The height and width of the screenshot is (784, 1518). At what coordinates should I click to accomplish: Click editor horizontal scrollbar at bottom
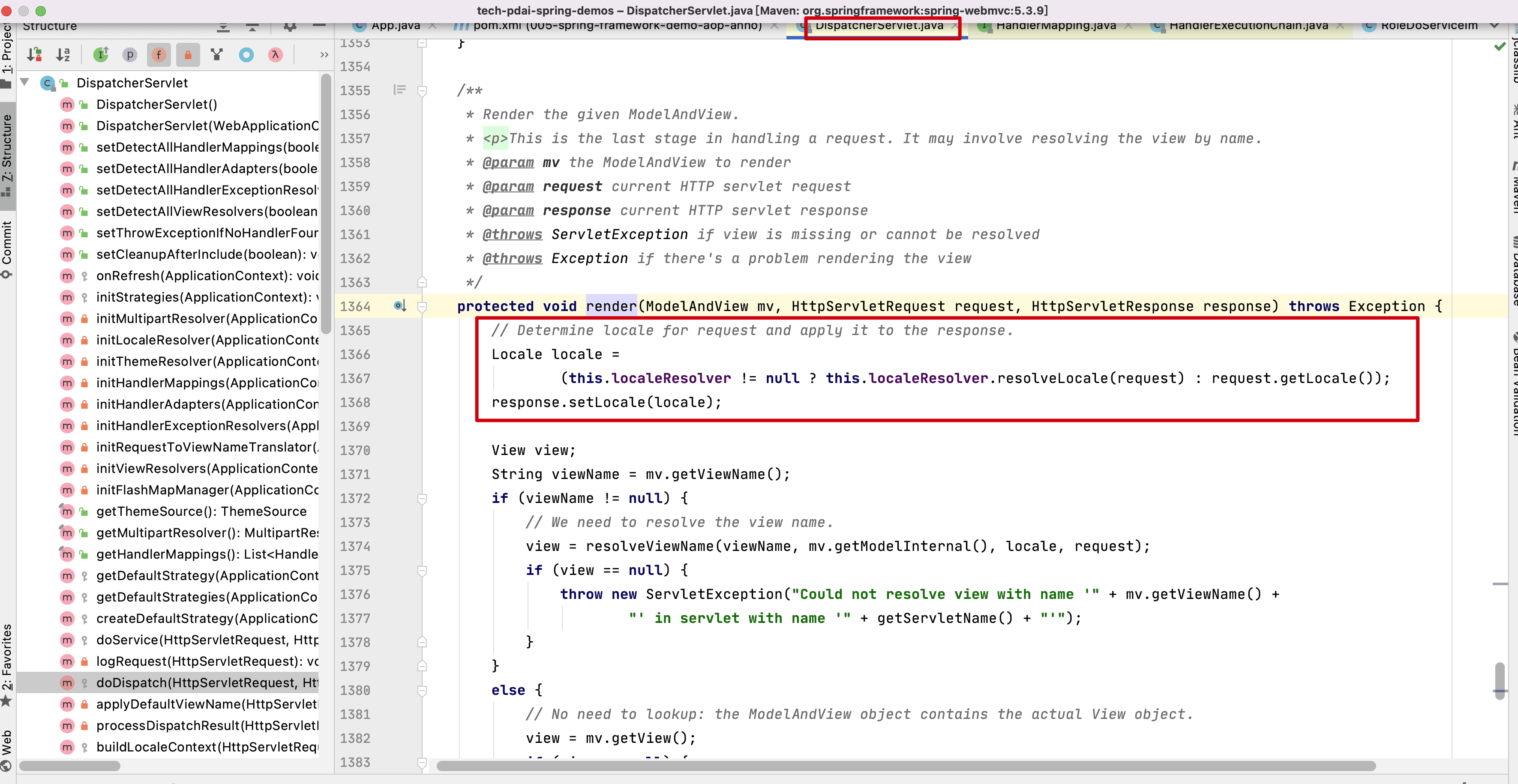905,766
